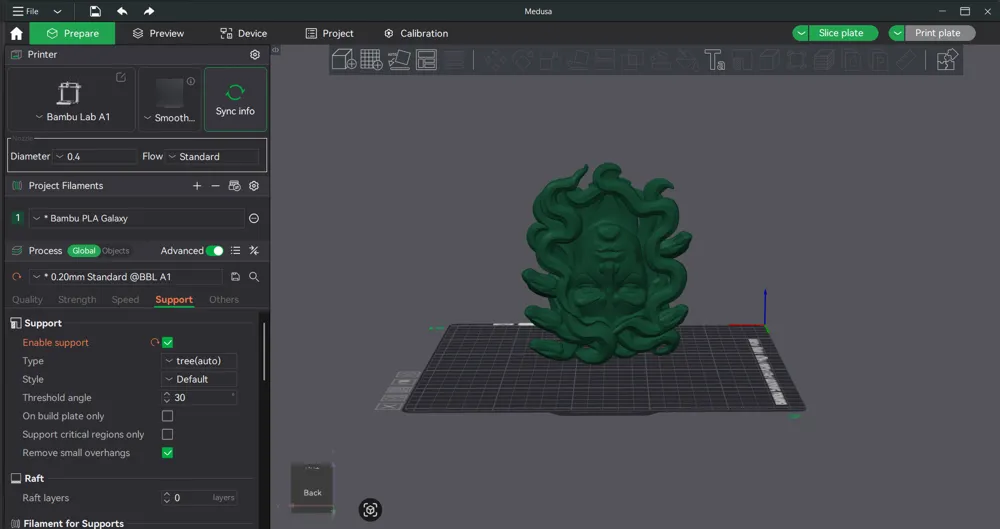
Task: Show the bed plate type info icon
Action: coord(191,81)
